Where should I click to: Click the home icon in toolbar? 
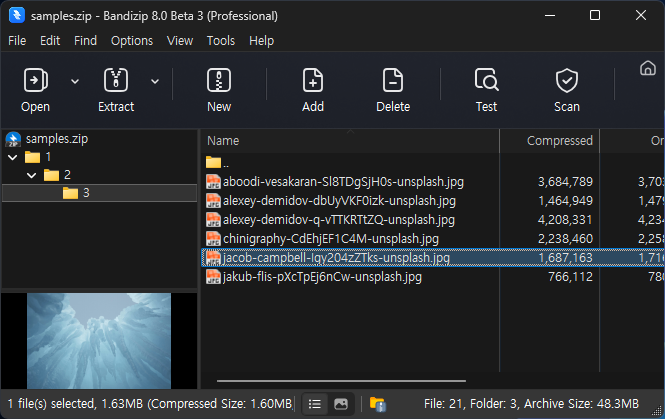[647, 68]
